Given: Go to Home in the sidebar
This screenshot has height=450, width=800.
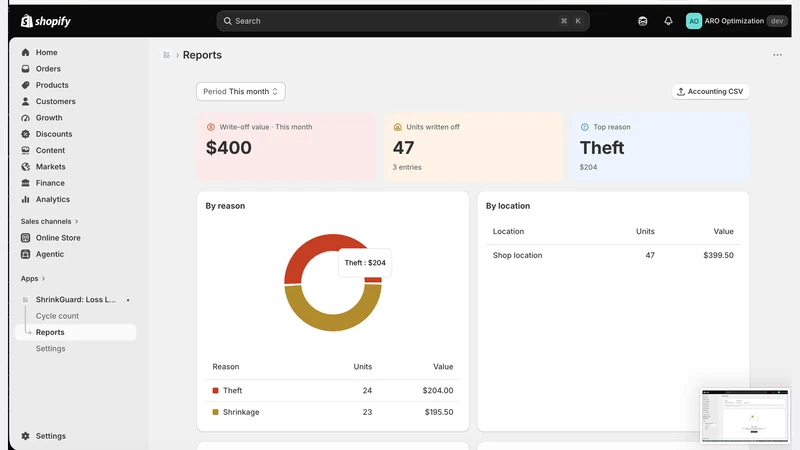Looking at the screenshot, I should [x=46, y=52].
